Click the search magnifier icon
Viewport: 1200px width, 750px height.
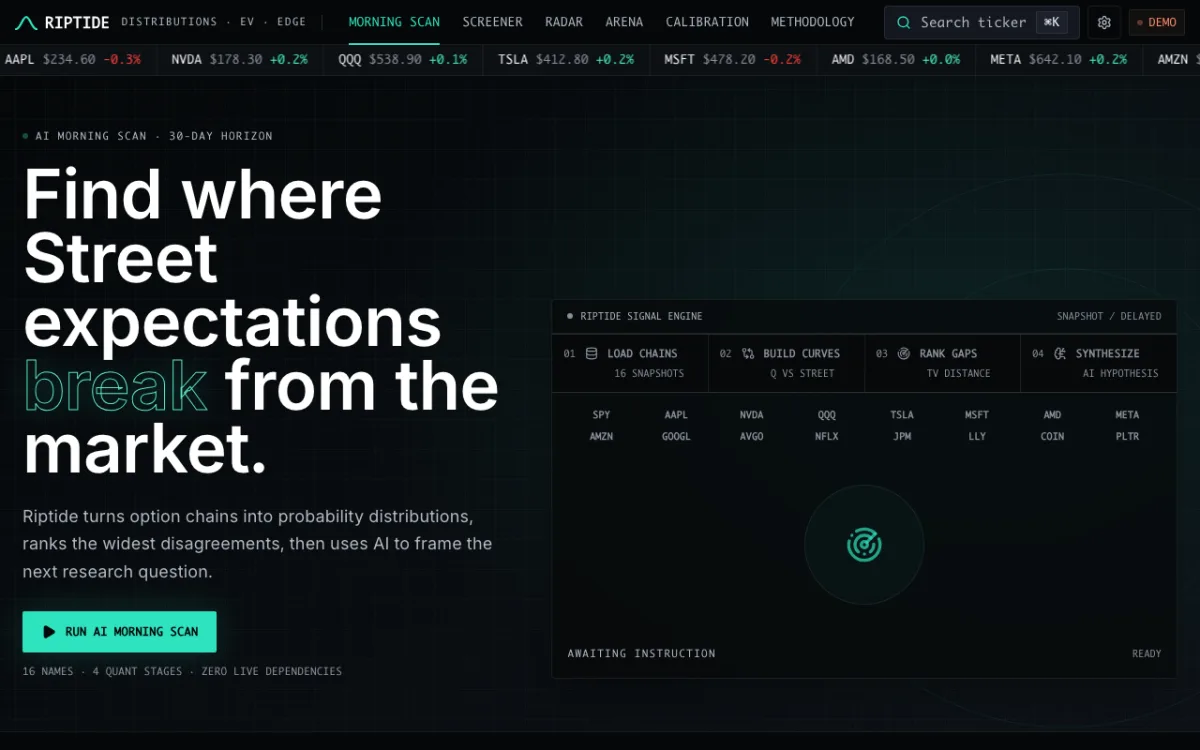click(904, 22)
